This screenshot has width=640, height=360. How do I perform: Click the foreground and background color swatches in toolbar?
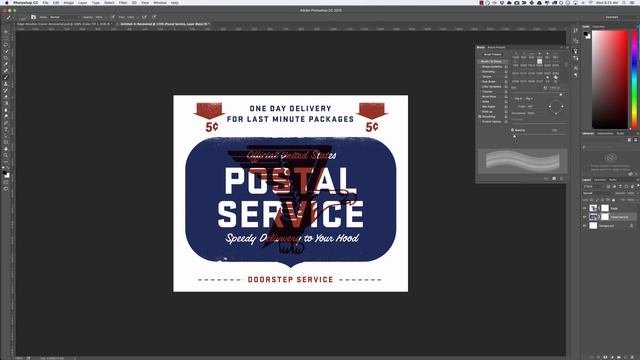[6, 173]
